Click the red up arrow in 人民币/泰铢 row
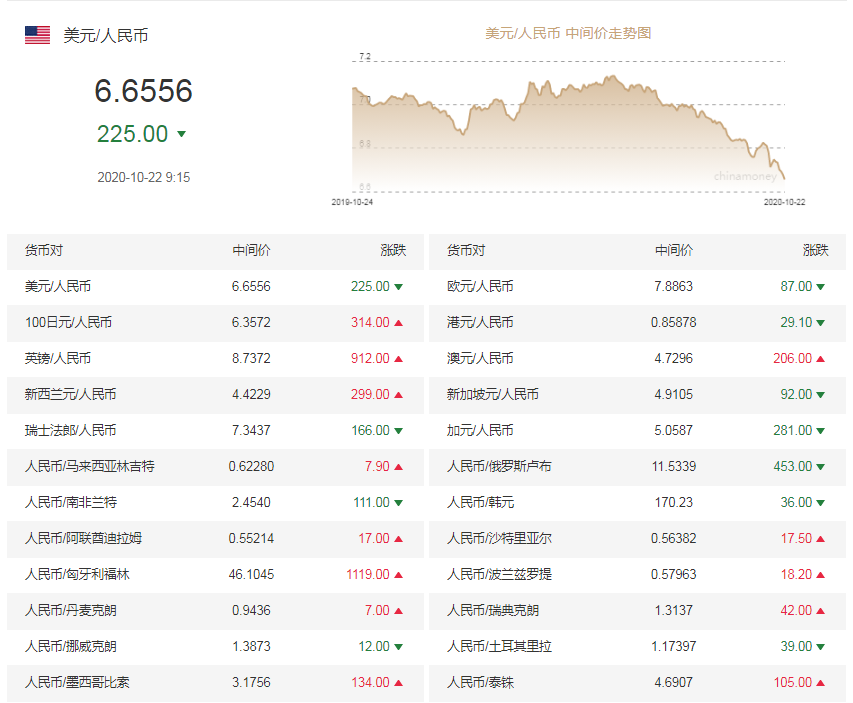Viewport: 853px width, 703px height. (x=821, y=682)
